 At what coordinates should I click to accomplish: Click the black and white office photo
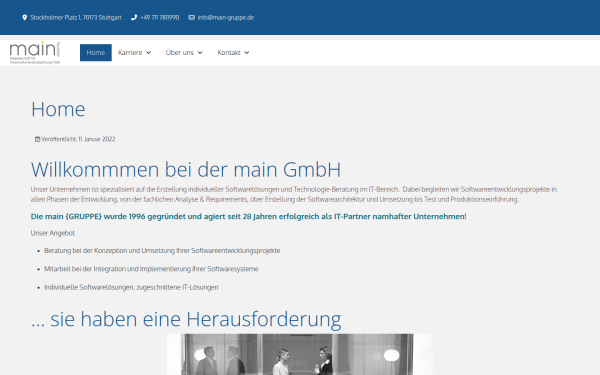(x=300, y=354)
